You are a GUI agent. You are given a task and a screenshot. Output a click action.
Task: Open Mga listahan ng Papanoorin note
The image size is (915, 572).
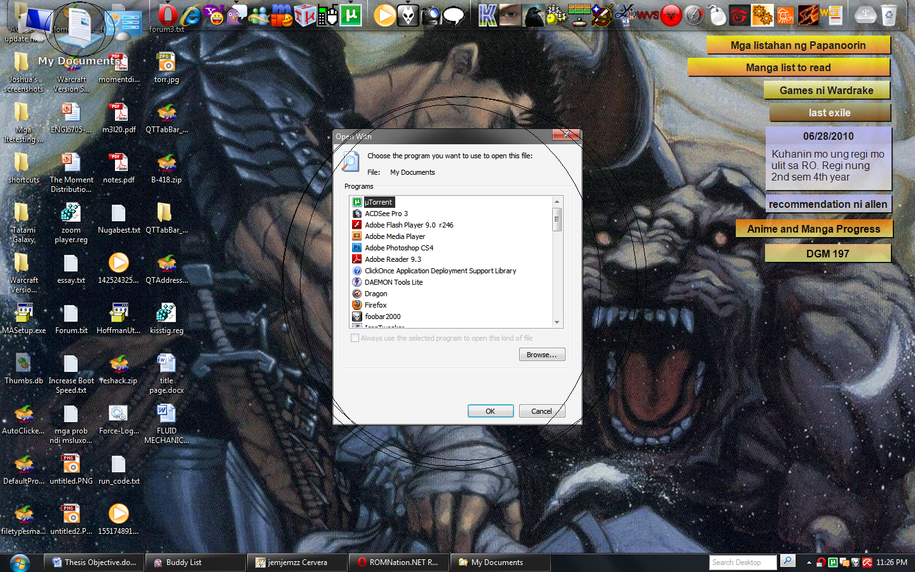coord(798,45)
